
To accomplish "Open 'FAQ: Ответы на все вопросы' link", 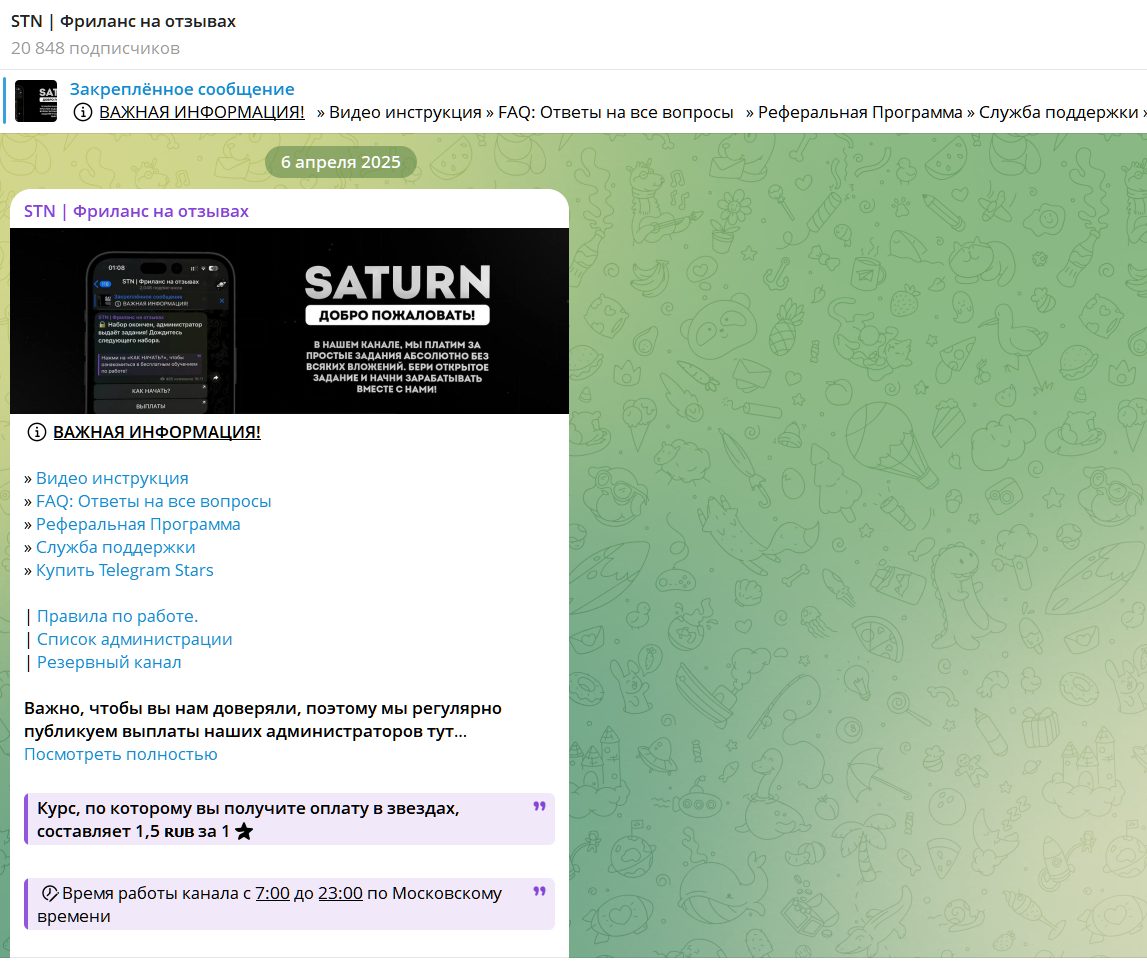I will tap(154, 501).
